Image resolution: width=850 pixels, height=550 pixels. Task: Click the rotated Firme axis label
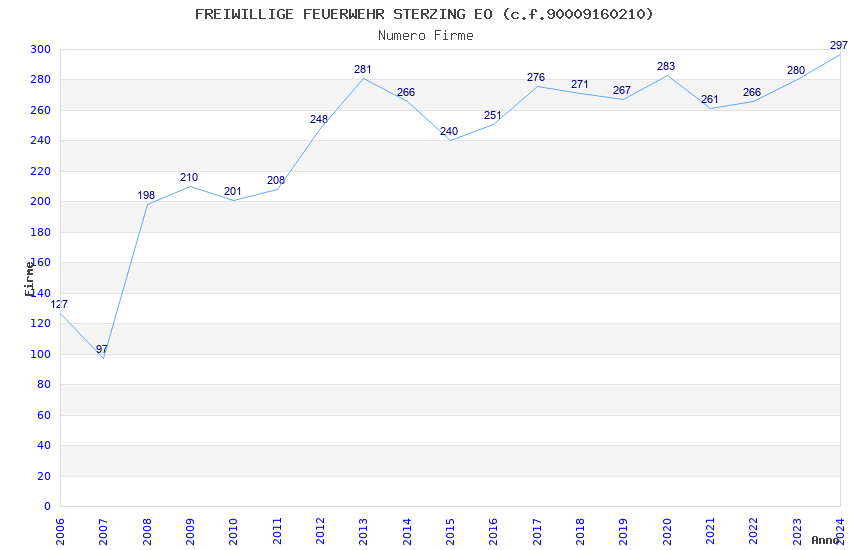tap(29, 279)
